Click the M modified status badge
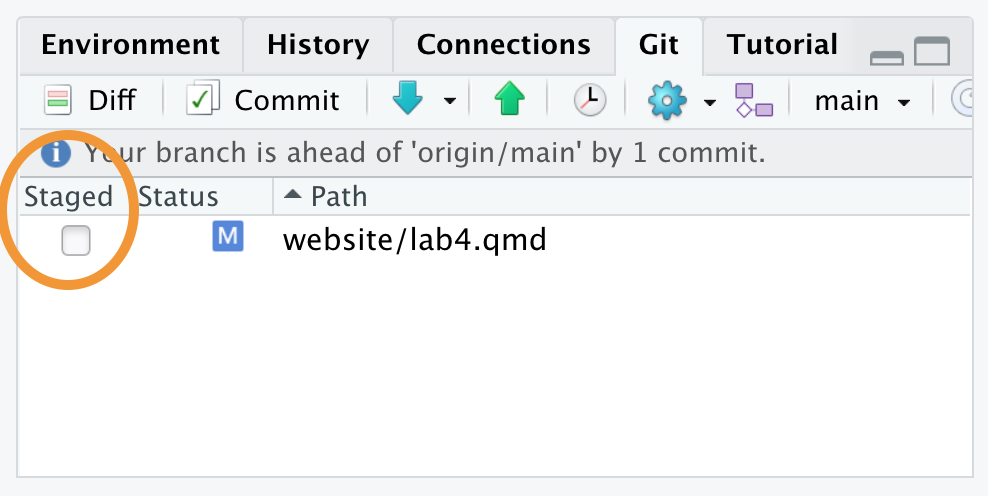This screenshot has width=988, height=496. [227, 236]
